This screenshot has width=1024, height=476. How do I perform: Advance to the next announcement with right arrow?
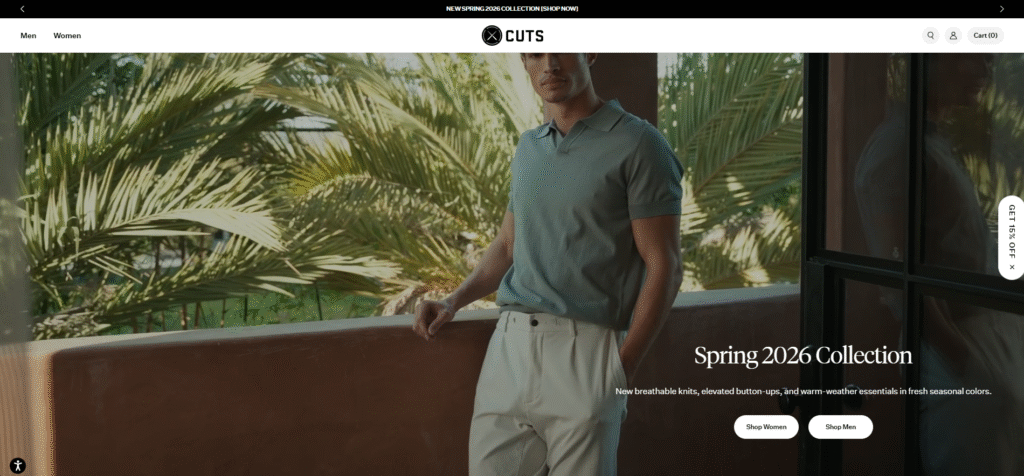(x=1002, y=9)
